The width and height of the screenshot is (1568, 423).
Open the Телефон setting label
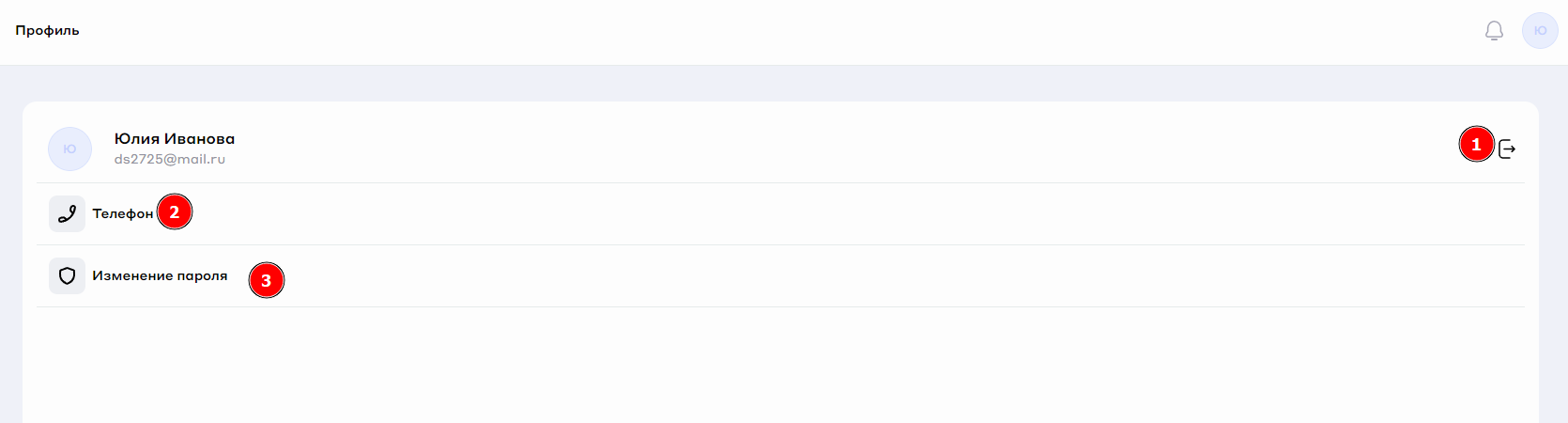tap(122, 214)
